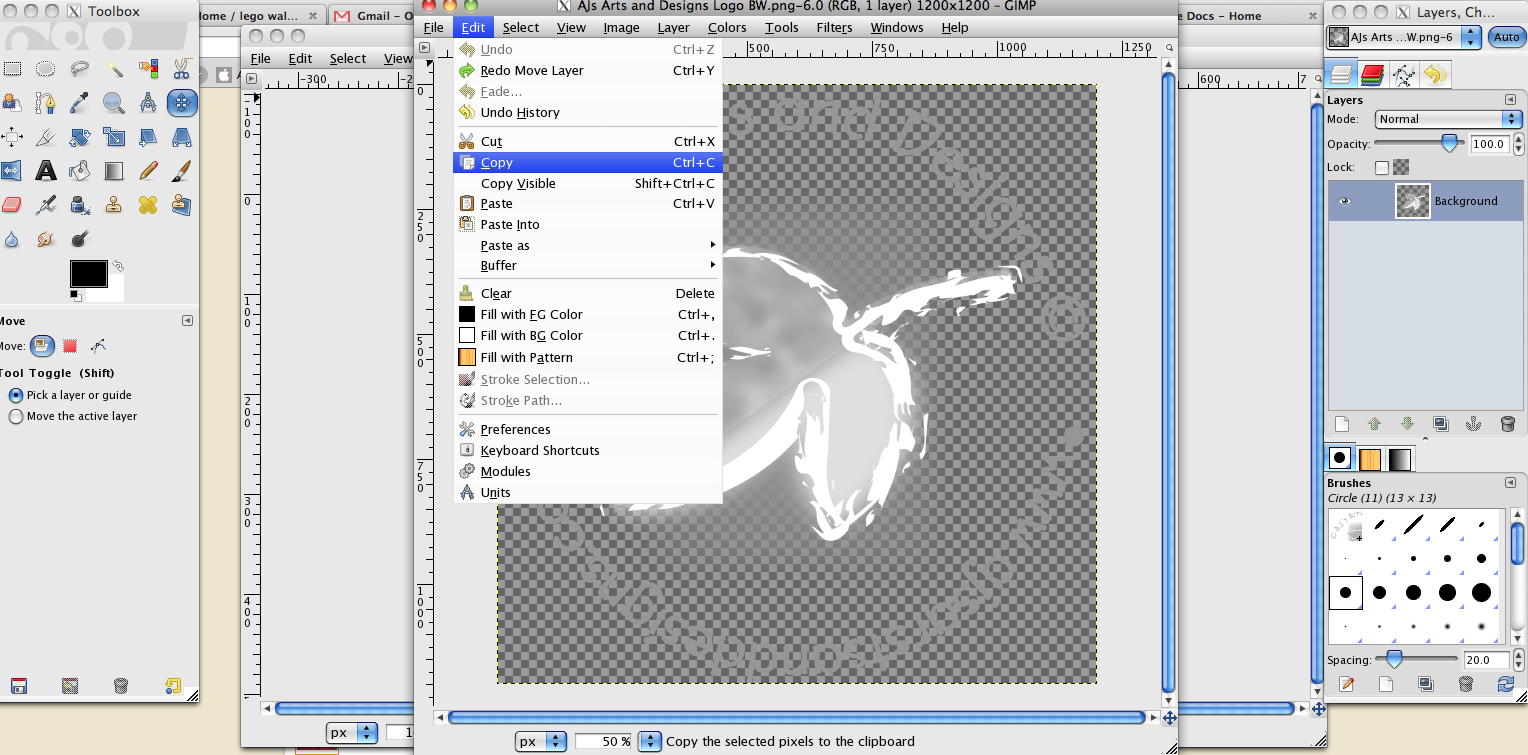The height and width of the screenshot is (755, 1528).
Task: Open the layer Mode dropdown showing Normal
Action: tap(1446, 119)
